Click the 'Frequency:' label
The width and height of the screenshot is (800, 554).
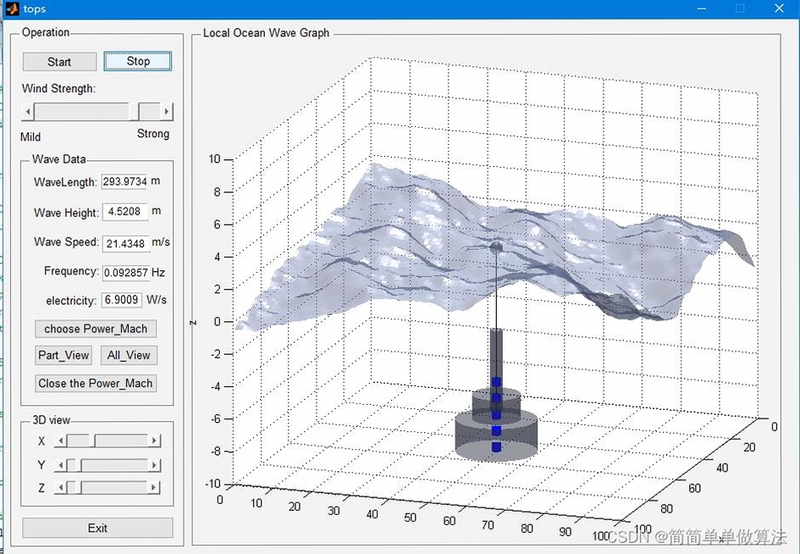click(71, 271)
